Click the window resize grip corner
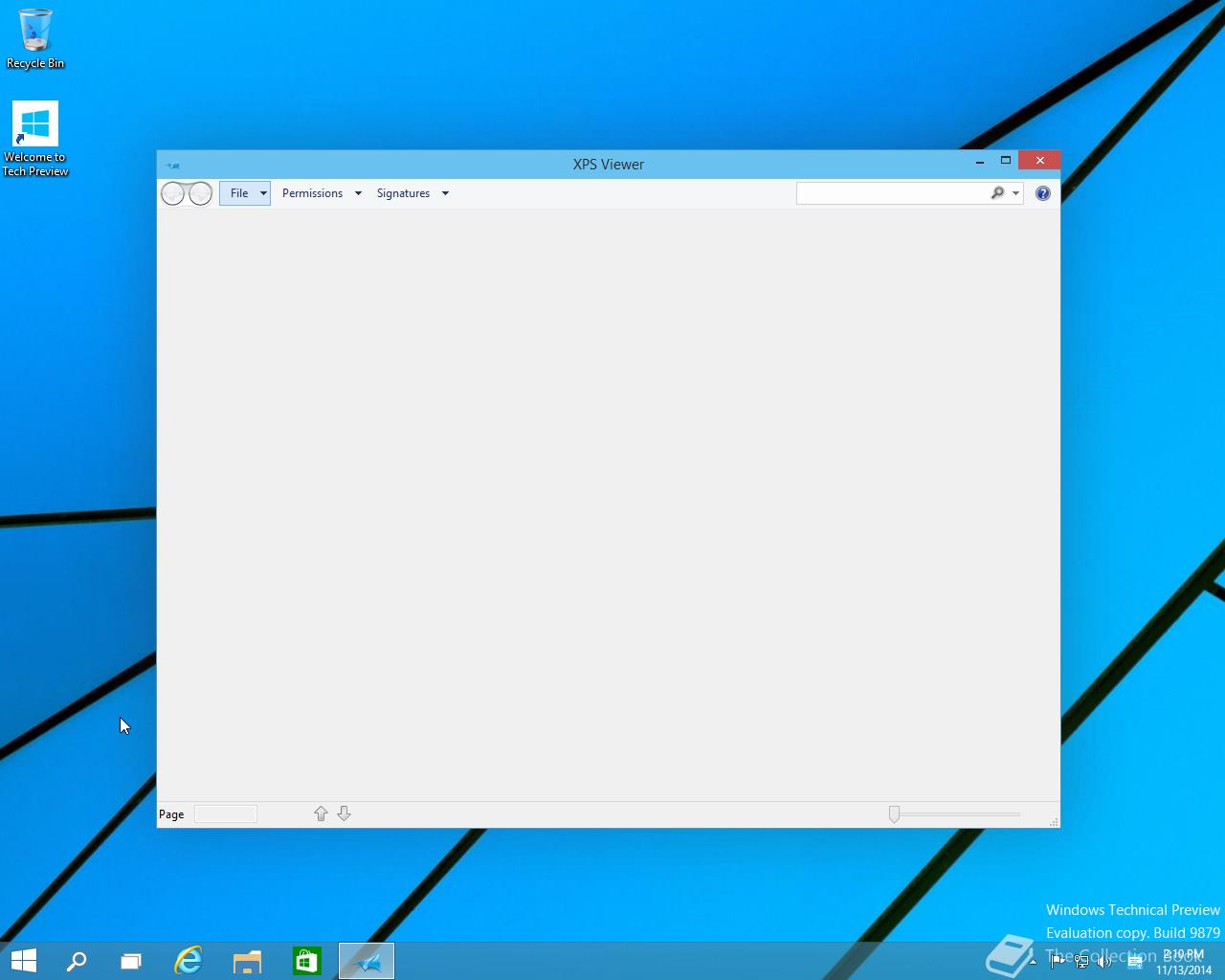This screenshot has width=1225, height=980. (x=1054, y=822)
